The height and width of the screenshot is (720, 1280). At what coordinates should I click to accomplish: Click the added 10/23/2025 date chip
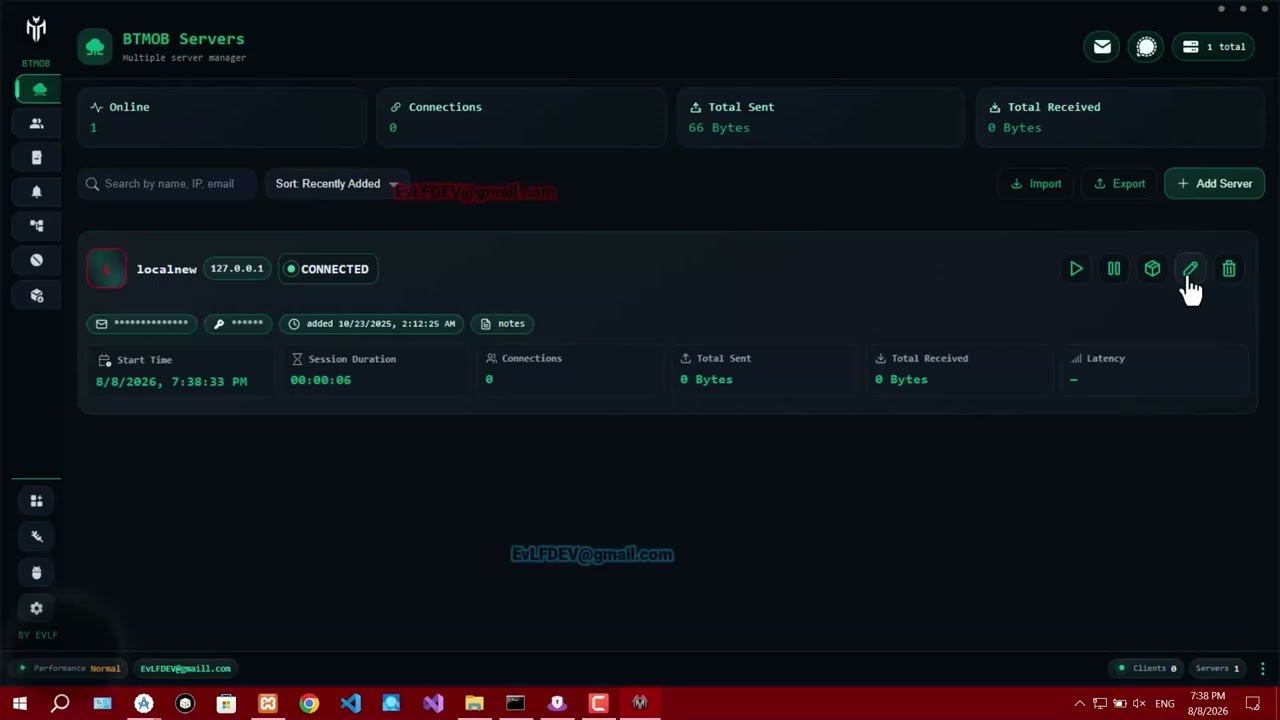[x=371, y=324]
